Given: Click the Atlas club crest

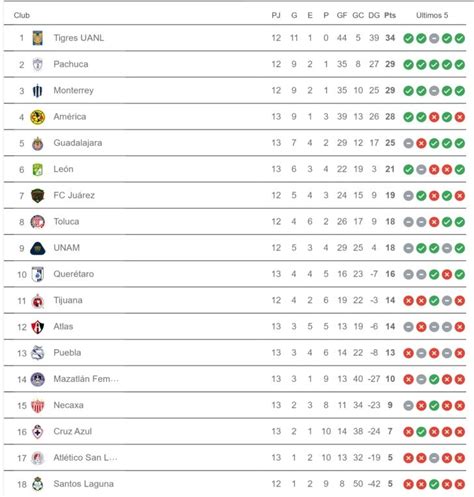Looking at the screenshot, I should click(38, 327).
